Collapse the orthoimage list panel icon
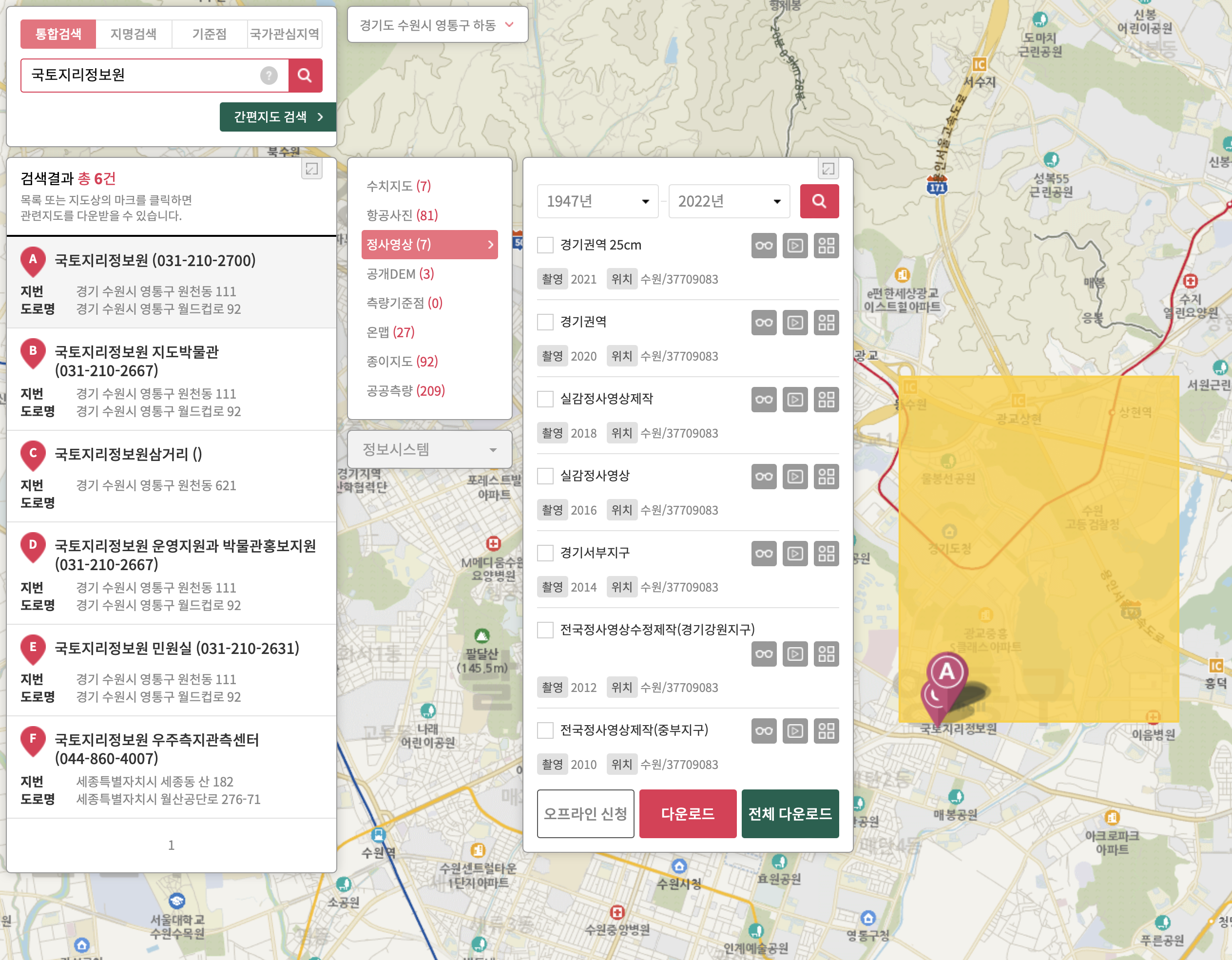Image resolution: width=1232 pixels, height=960 pixels. point(828,169)
